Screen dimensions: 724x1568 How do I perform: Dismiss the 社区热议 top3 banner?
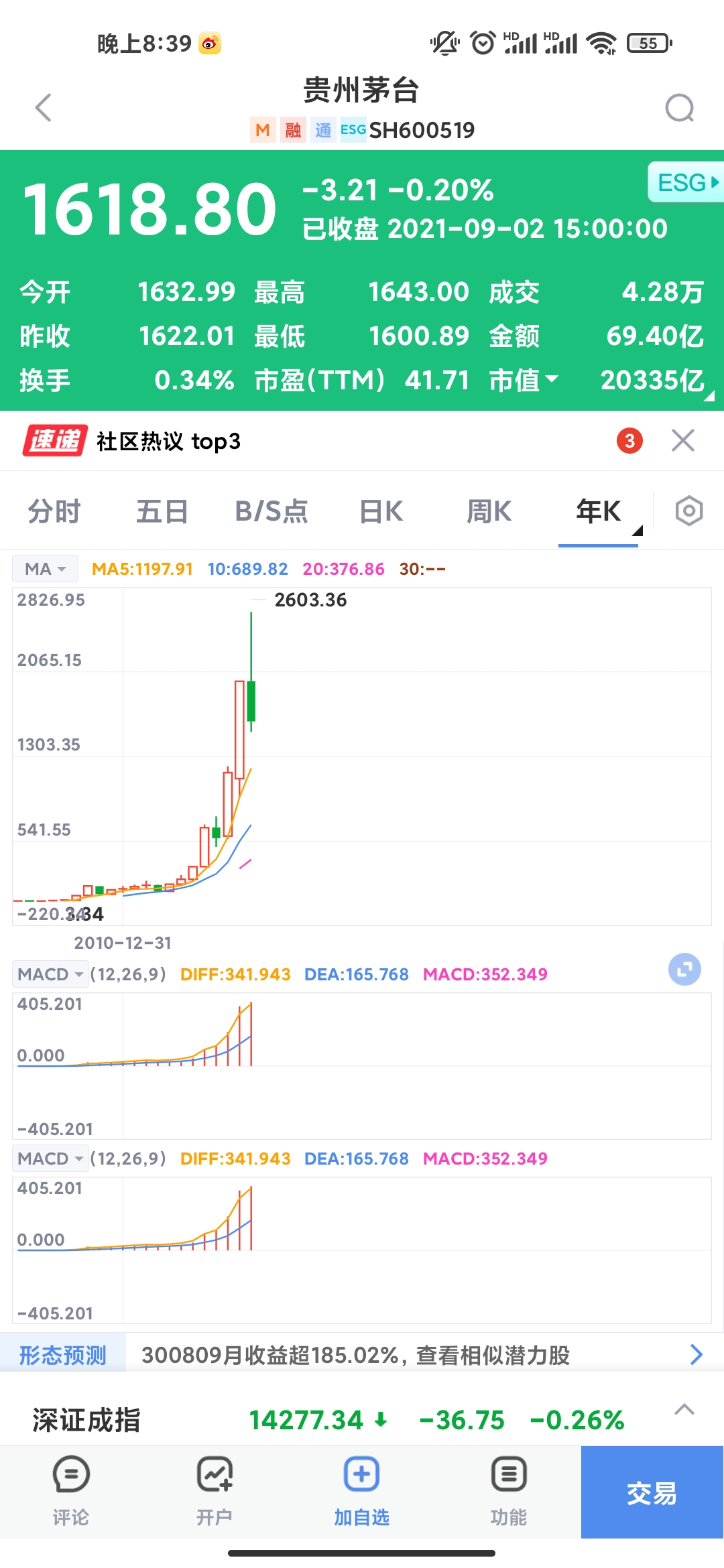pyautogui.click(x=683, y=441)
